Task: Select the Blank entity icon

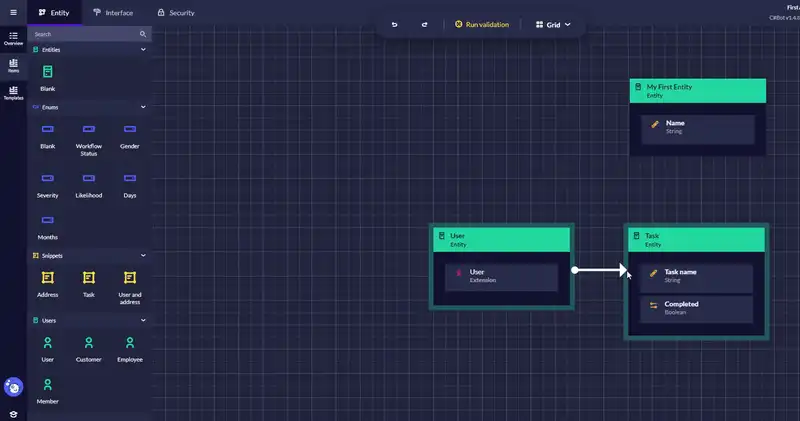Action: pos(48,72)
